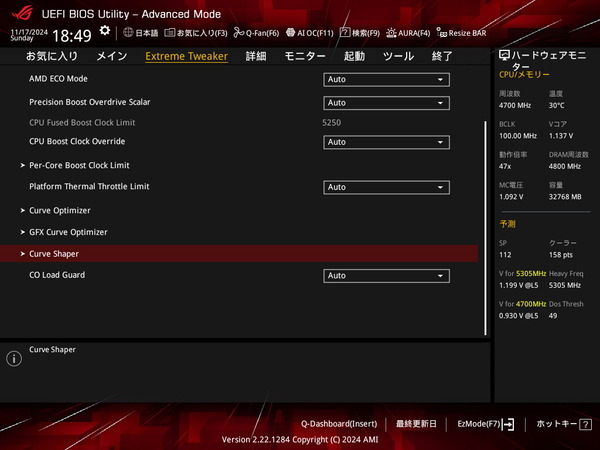The image size is (600, 450).
Task: Open the CPU Boost Clock Override dropdown
Action: point(386,142)
